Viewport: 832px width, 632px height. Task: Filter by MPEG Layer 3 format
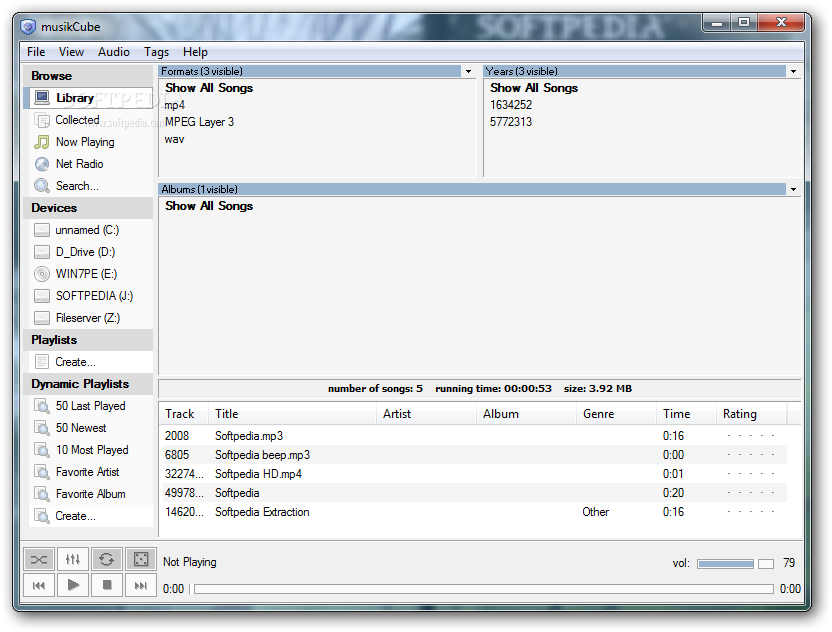199,122
